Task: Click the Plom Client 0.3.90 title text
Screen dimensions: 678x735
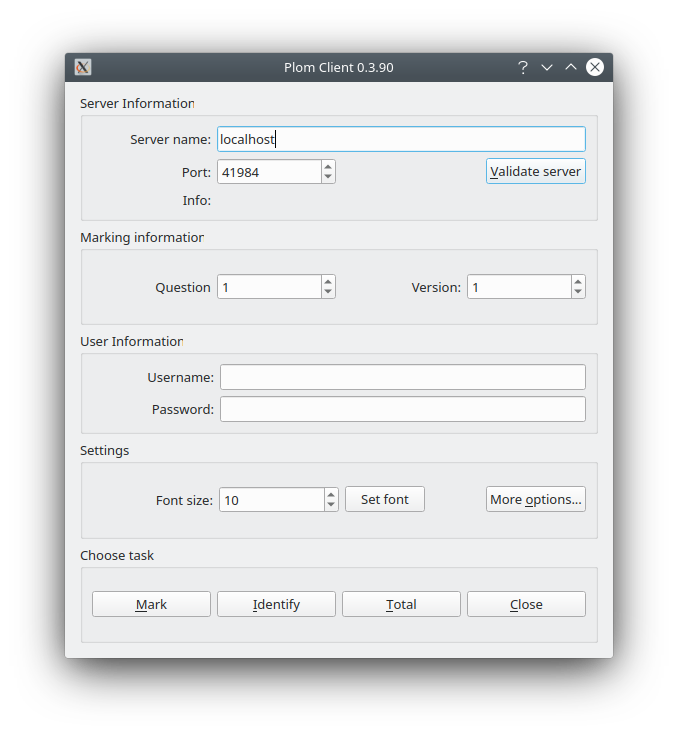Action: 339,68
